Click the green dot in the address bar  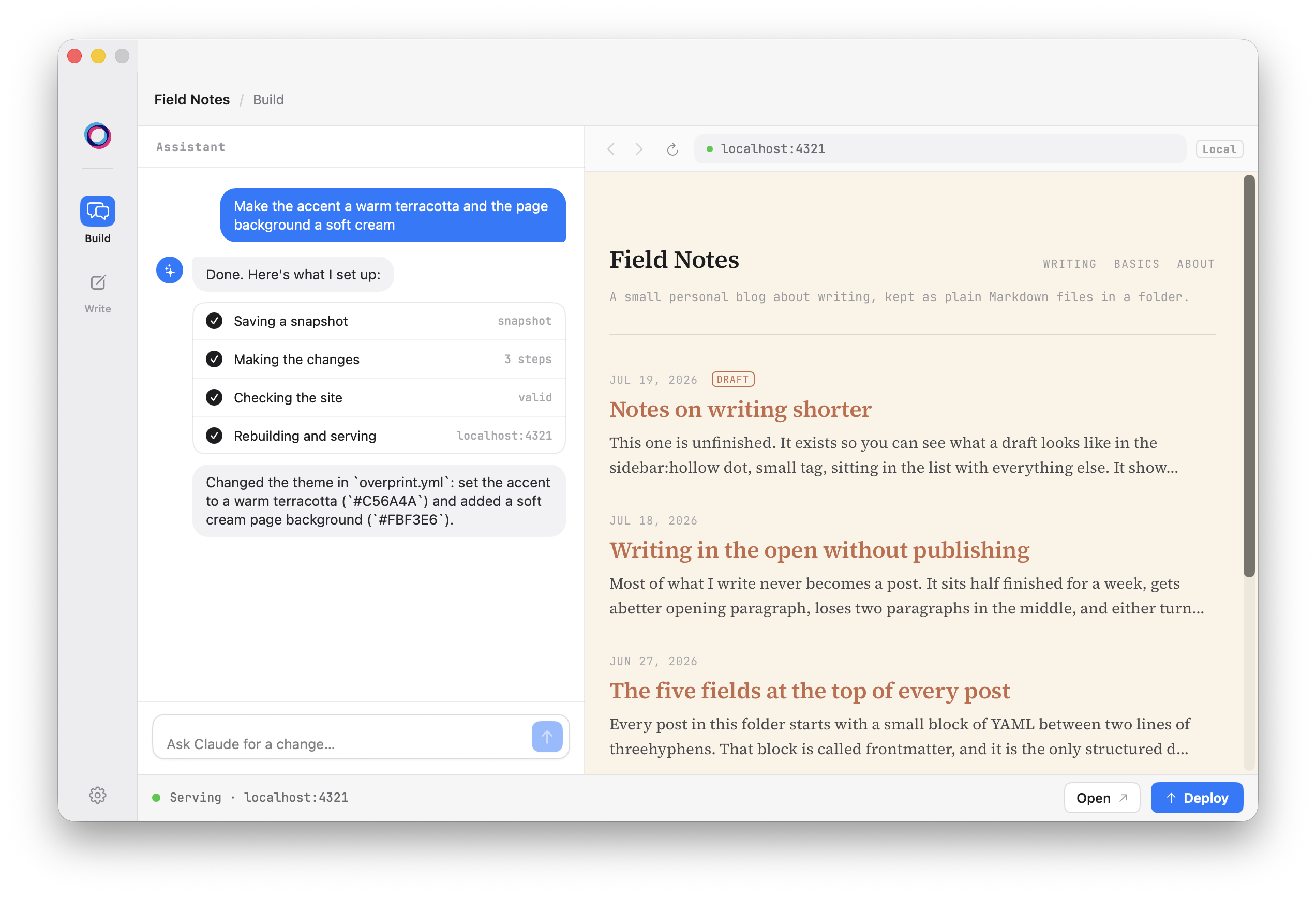tap(709, 149)
